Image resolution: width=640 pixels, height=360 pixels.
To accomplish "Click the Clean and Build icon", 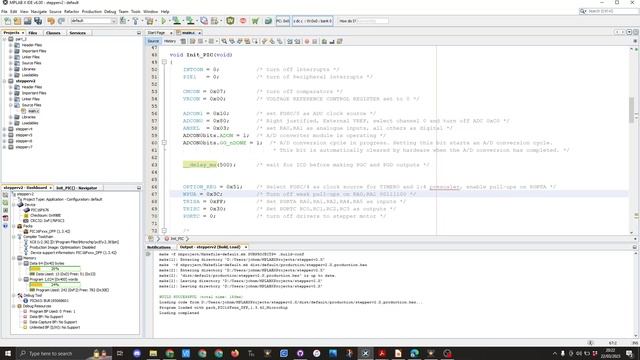I will click(x=150, y=21).
